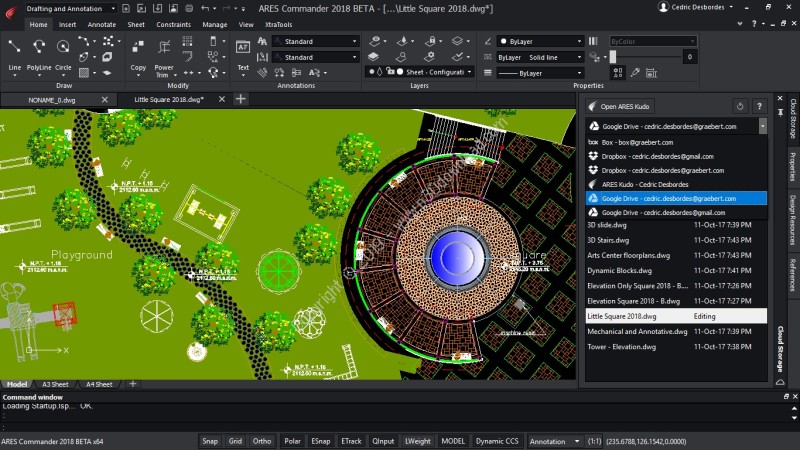Select Box - box@graebert.com account
This screenshot has width=800, height=450.
coord(676,142)
